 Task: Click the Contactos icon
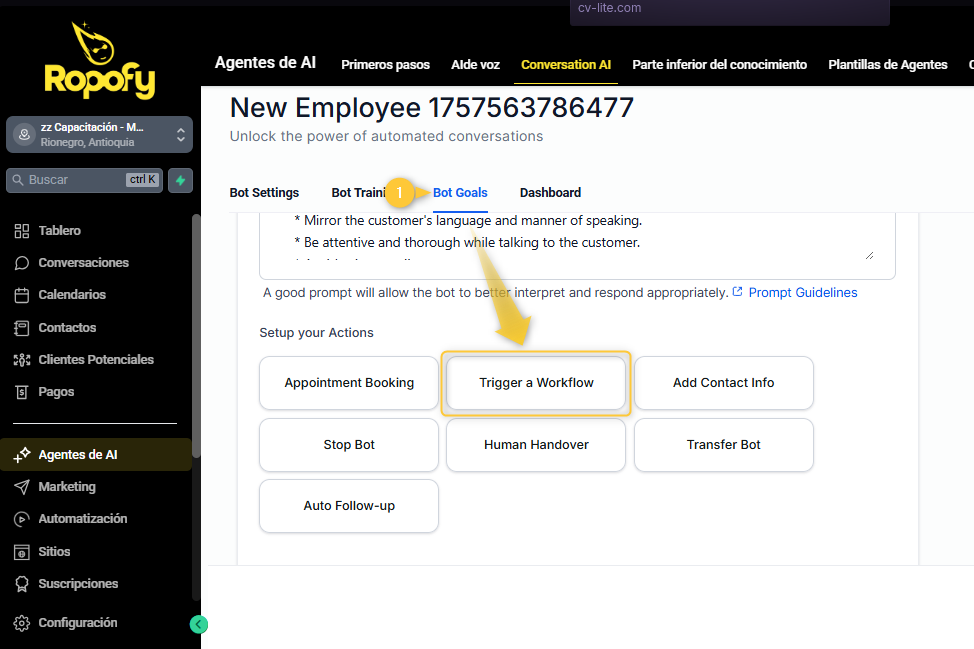tap(22, 328)
